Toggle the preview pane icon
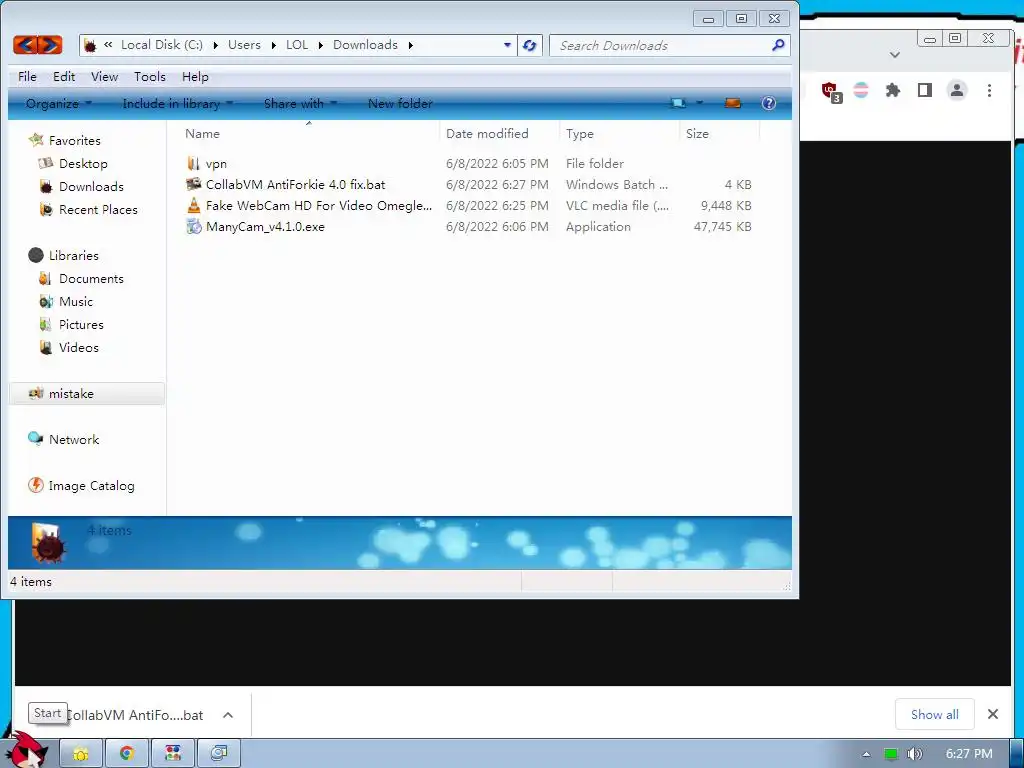Viewport: 1024px width, 768px height. pos(733,103)
